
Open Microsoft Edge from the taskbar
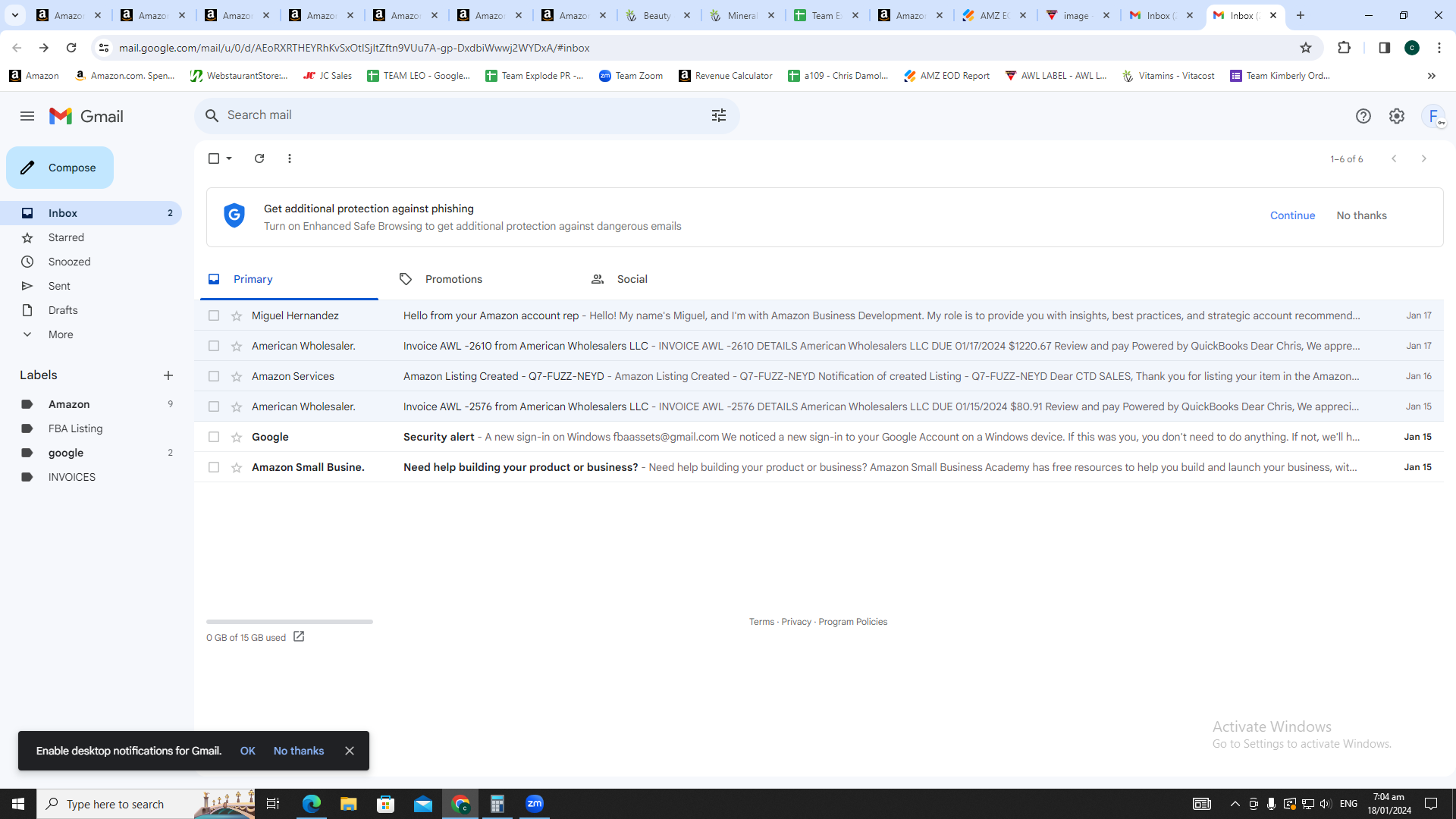(x=311, y=804)
